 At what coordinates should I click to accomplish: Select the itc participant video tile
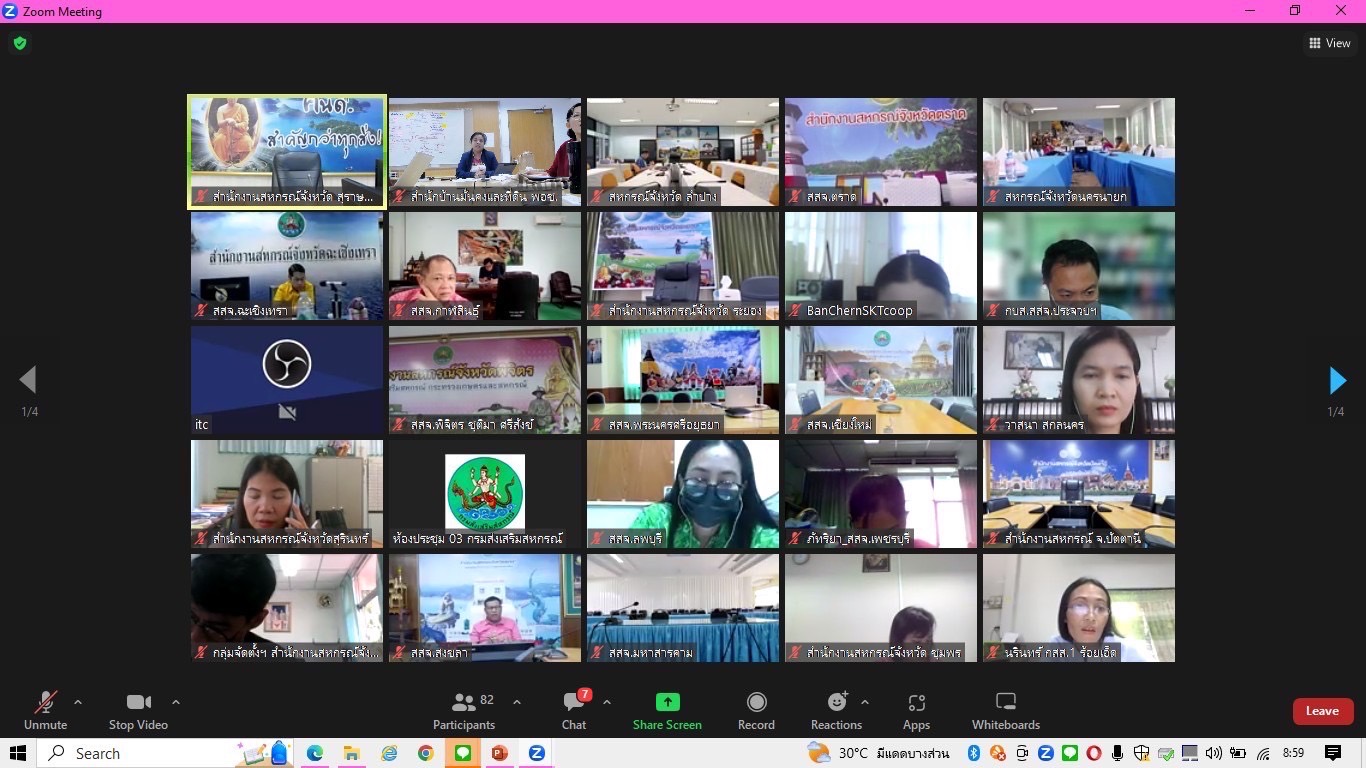coord(287,380)
